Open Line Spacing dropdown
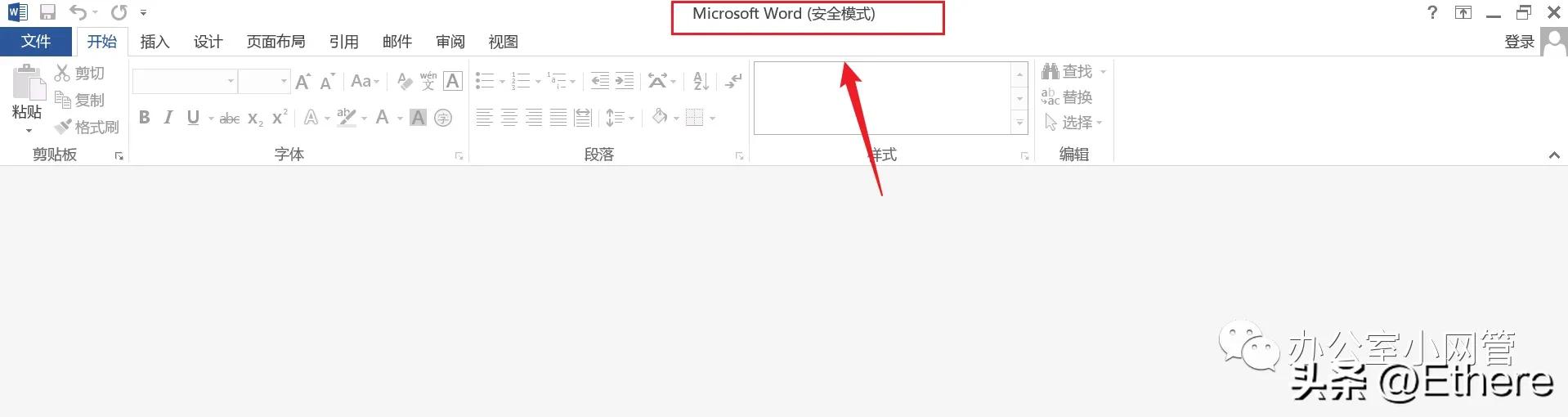Image resolution: width=1568 pixels, height=417 pixels. [620, 118]
